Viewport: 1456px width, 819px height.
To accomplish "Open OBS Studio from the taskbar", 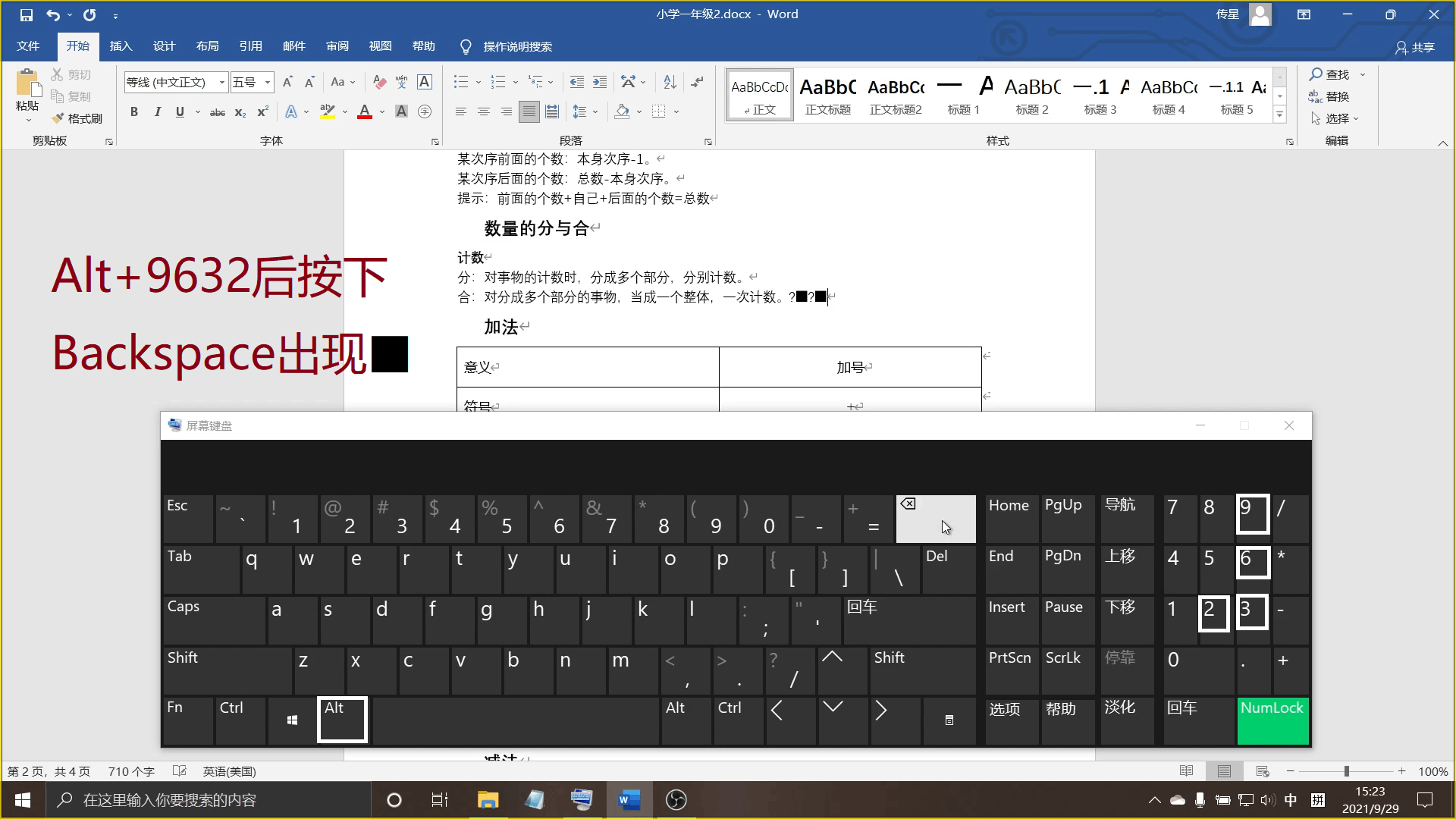I will [675, 799].
